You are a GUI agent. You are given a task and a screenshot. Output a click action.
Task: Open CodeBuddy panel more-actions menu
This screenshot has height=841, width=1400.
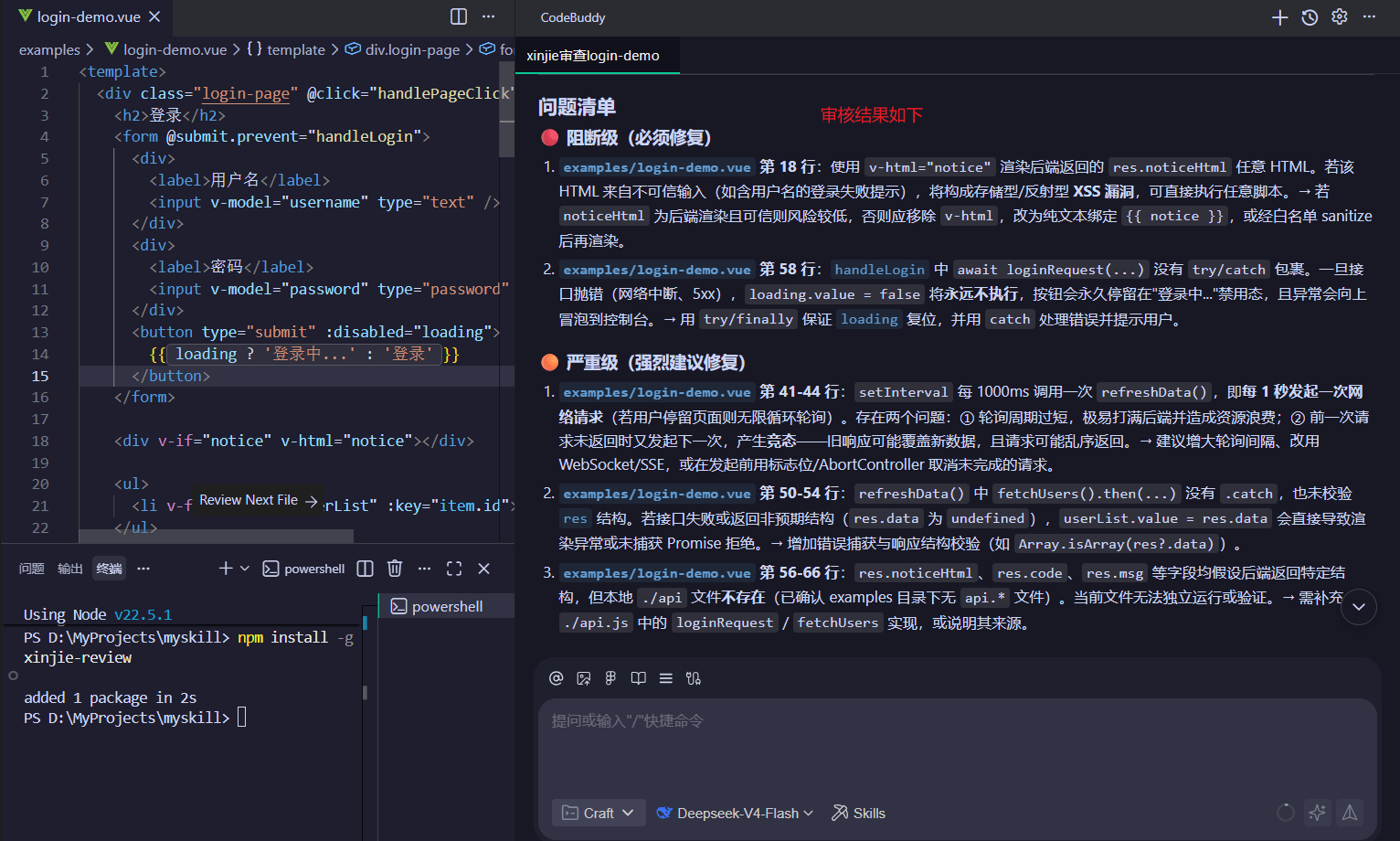1369,17
